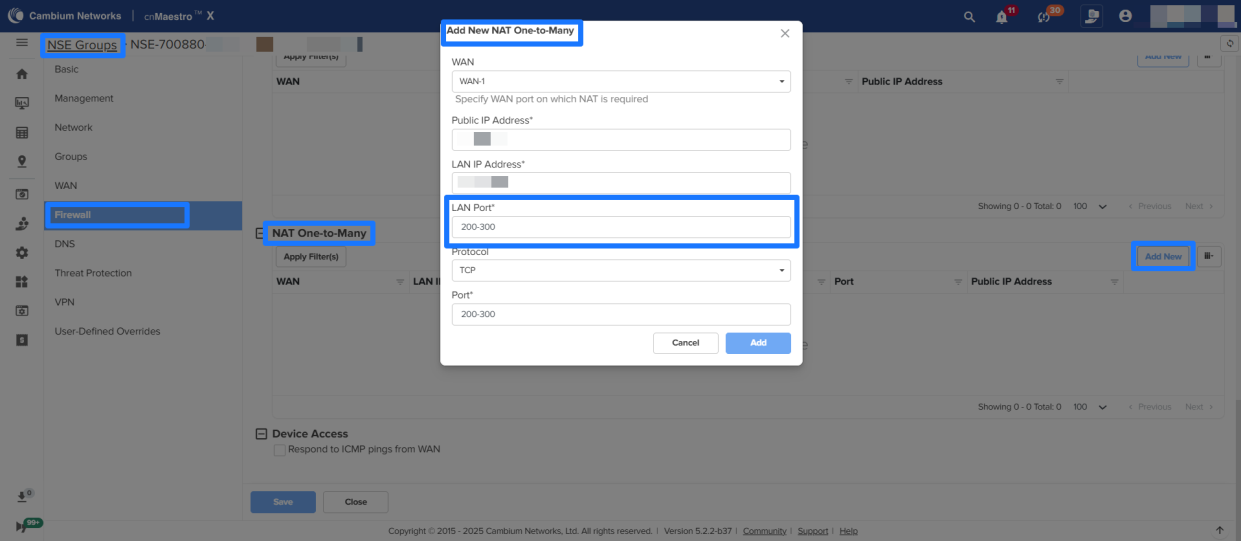1241x541 pixels.
Task: Open the search icon in top bar
Action: [968, 16]
